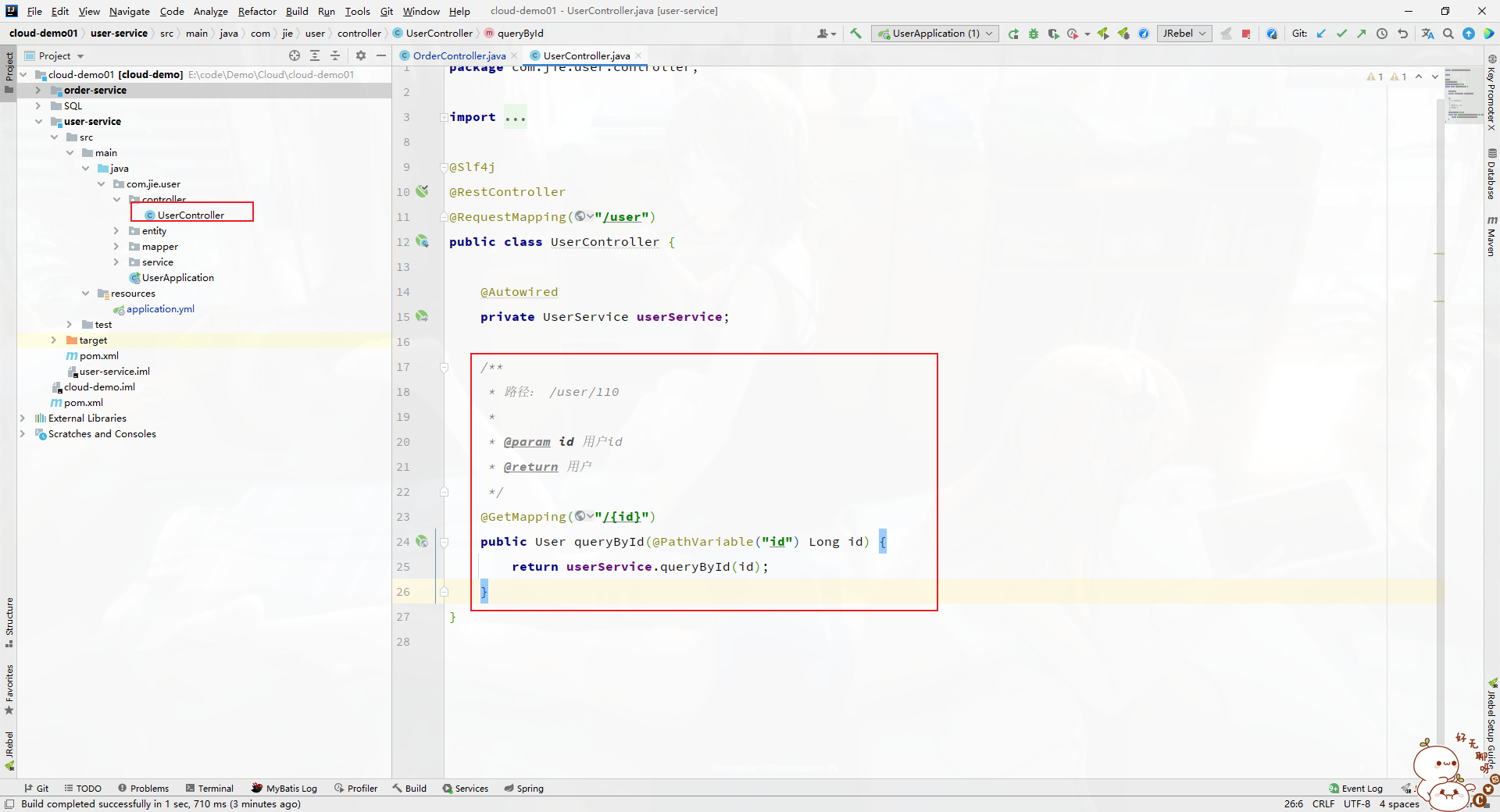Image resolution: width=1500 pixels, height=812 pixels.
Task: Open the Navigate menu
Action: pyautogui.click(x=129, y=11)
